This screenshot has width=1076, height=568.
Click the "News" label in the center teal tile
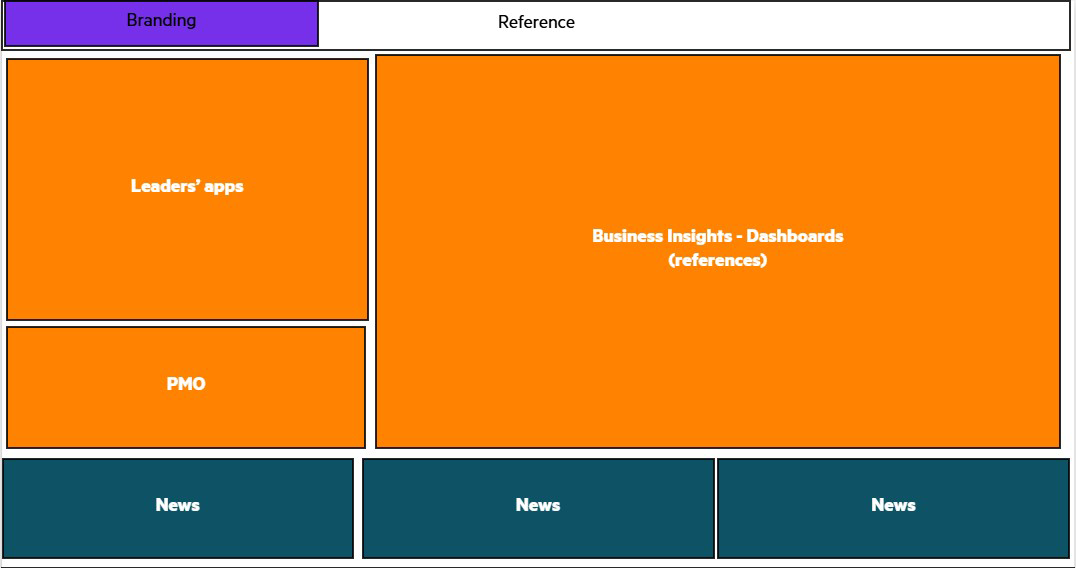[537, 505]
